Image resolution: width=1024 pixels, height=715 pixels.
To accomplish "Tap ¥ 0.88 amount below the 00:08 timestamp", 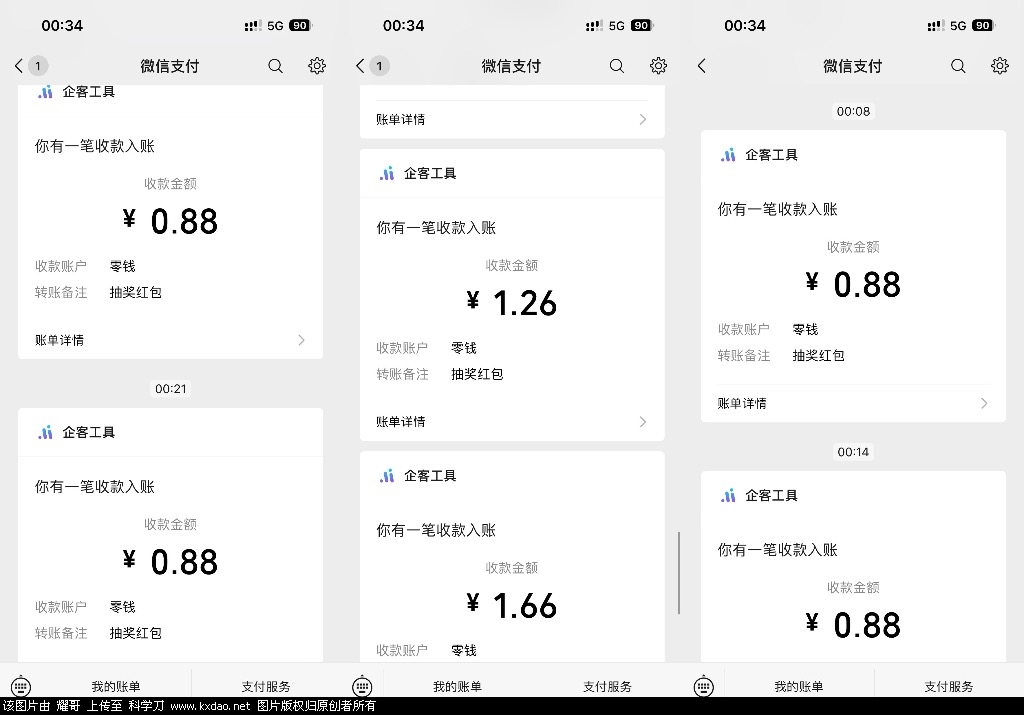I will tap(853, 285).
